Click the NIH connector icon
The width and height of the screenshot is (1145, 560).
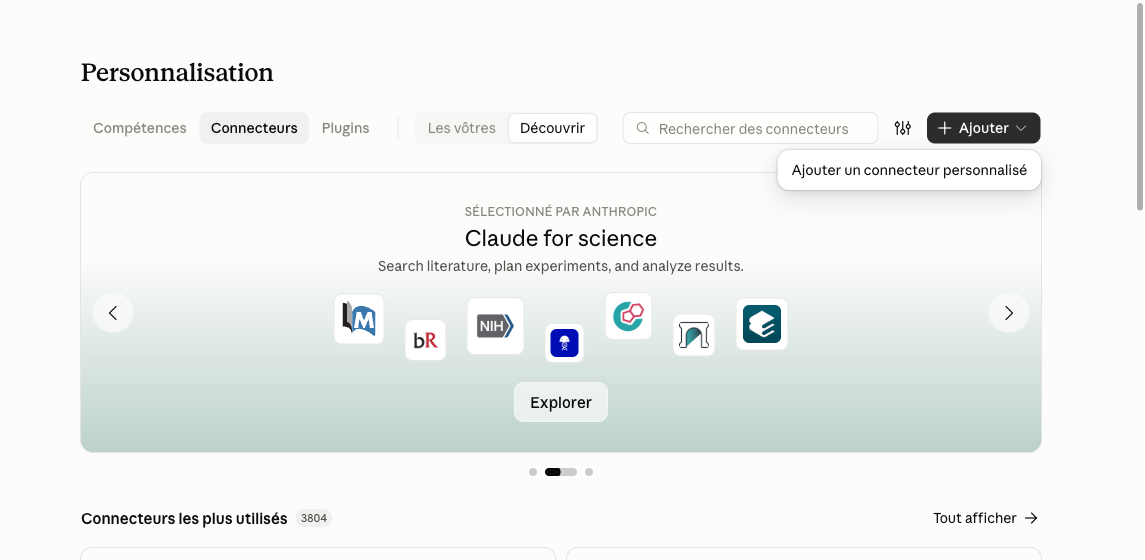[495, 326]
